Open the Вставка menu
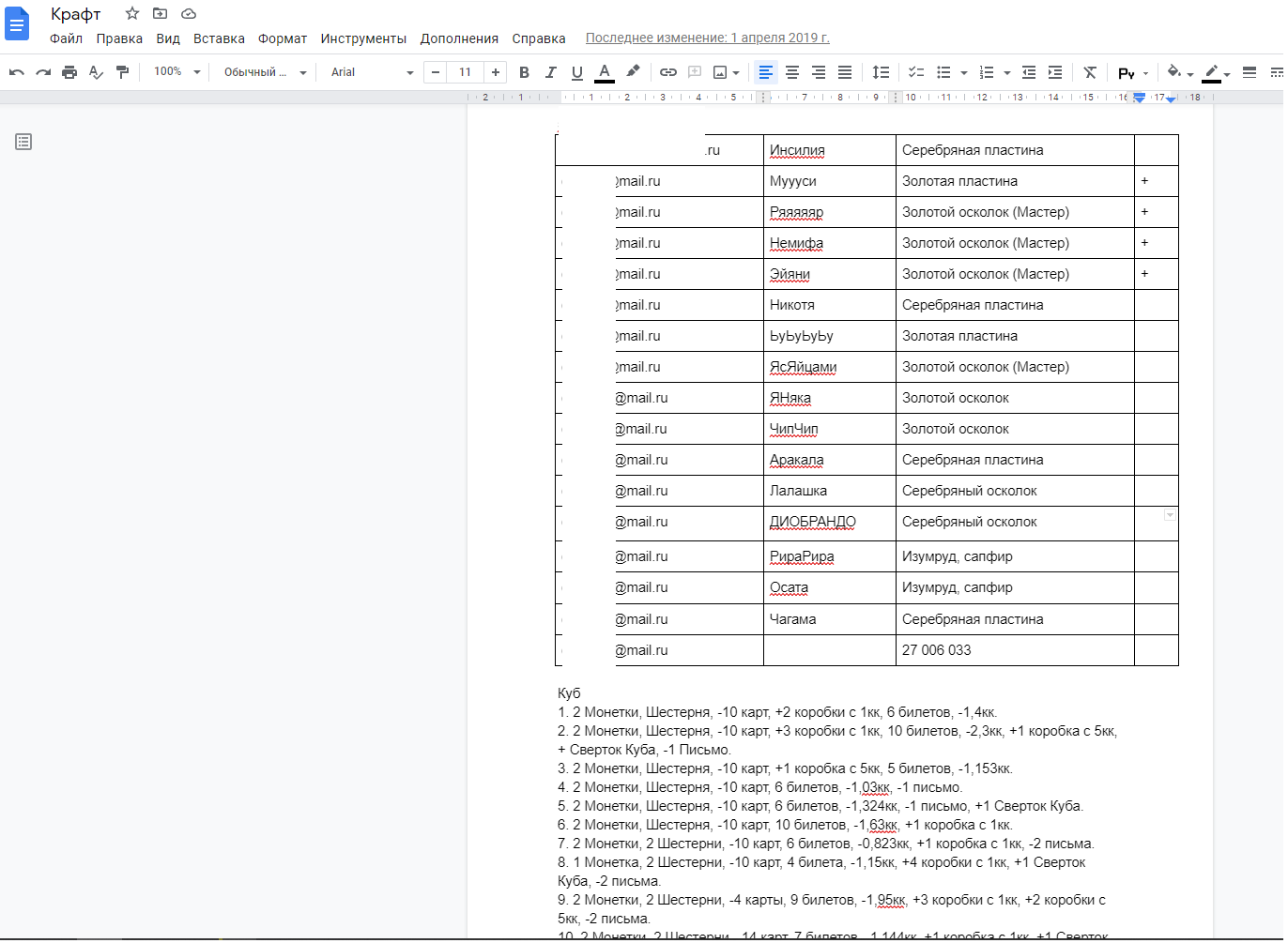Viewport: 1288px width, 943px height. 219,38
